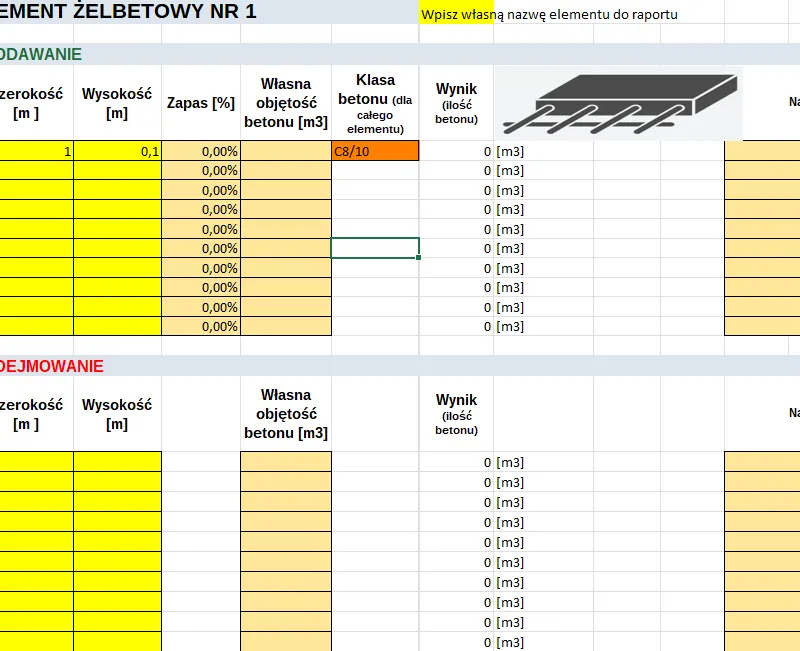The height and width of the screenshot is (651, 800).
Task: Click the yellow highlighted 'Wpisz własną' text cell
Action: 457,14
